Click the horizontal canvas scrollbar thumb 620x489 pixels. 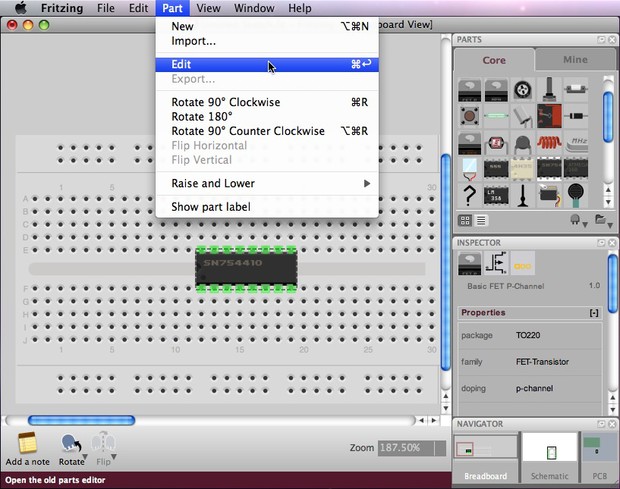click(x=81, y=420)
